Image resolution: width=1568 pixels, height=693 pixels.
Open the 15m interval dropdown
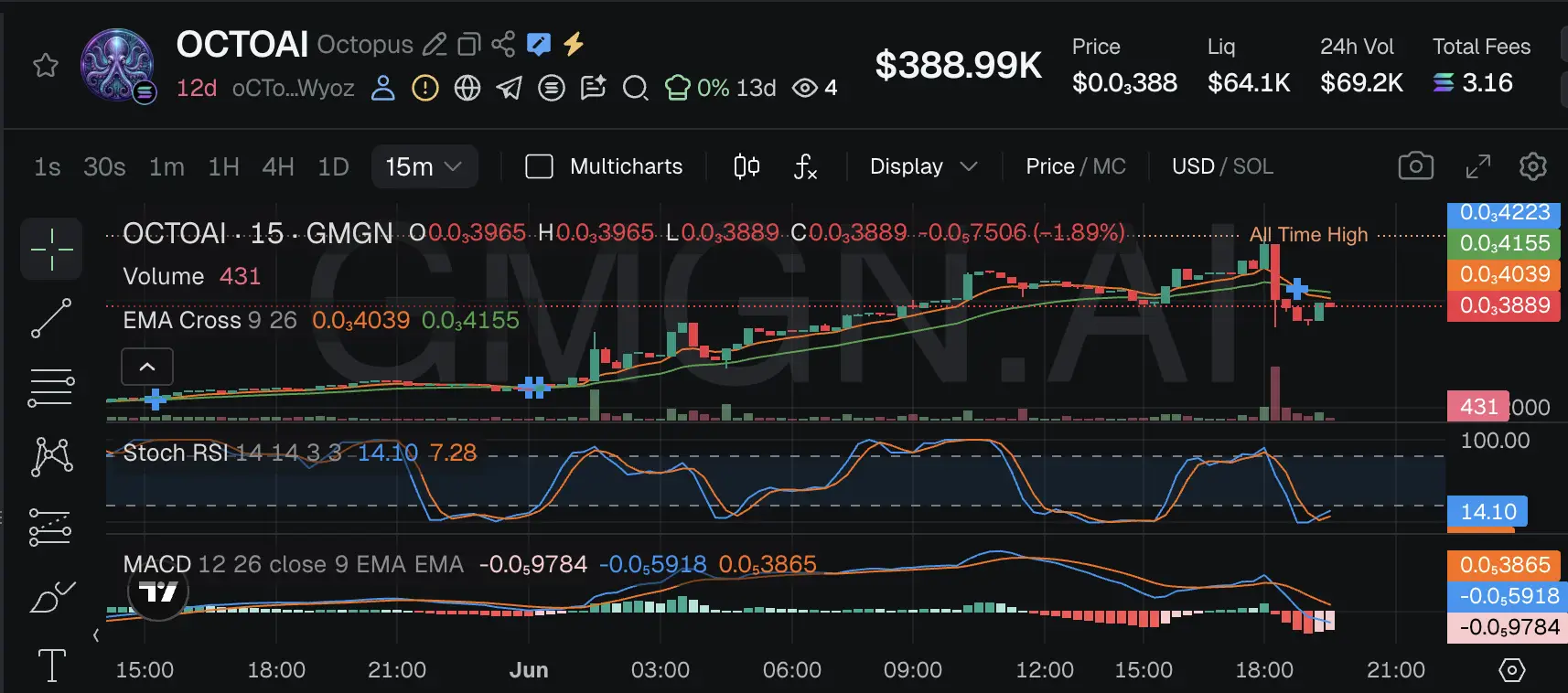tap(424, 166)
